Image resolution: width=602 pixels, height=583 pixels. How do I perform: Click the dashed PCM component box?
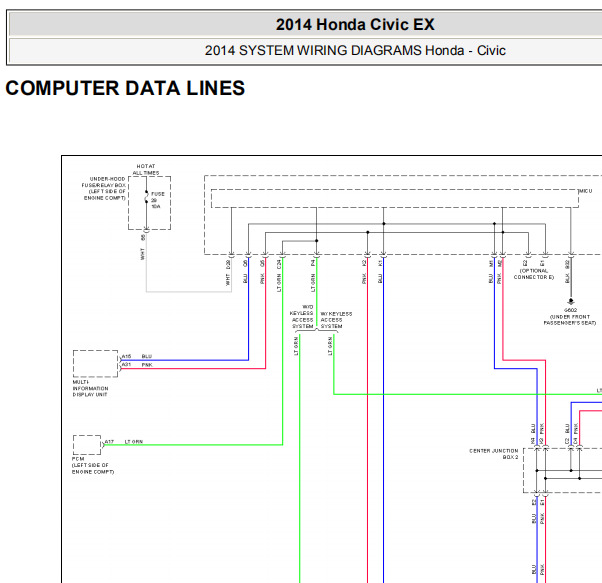coord(87,445)
